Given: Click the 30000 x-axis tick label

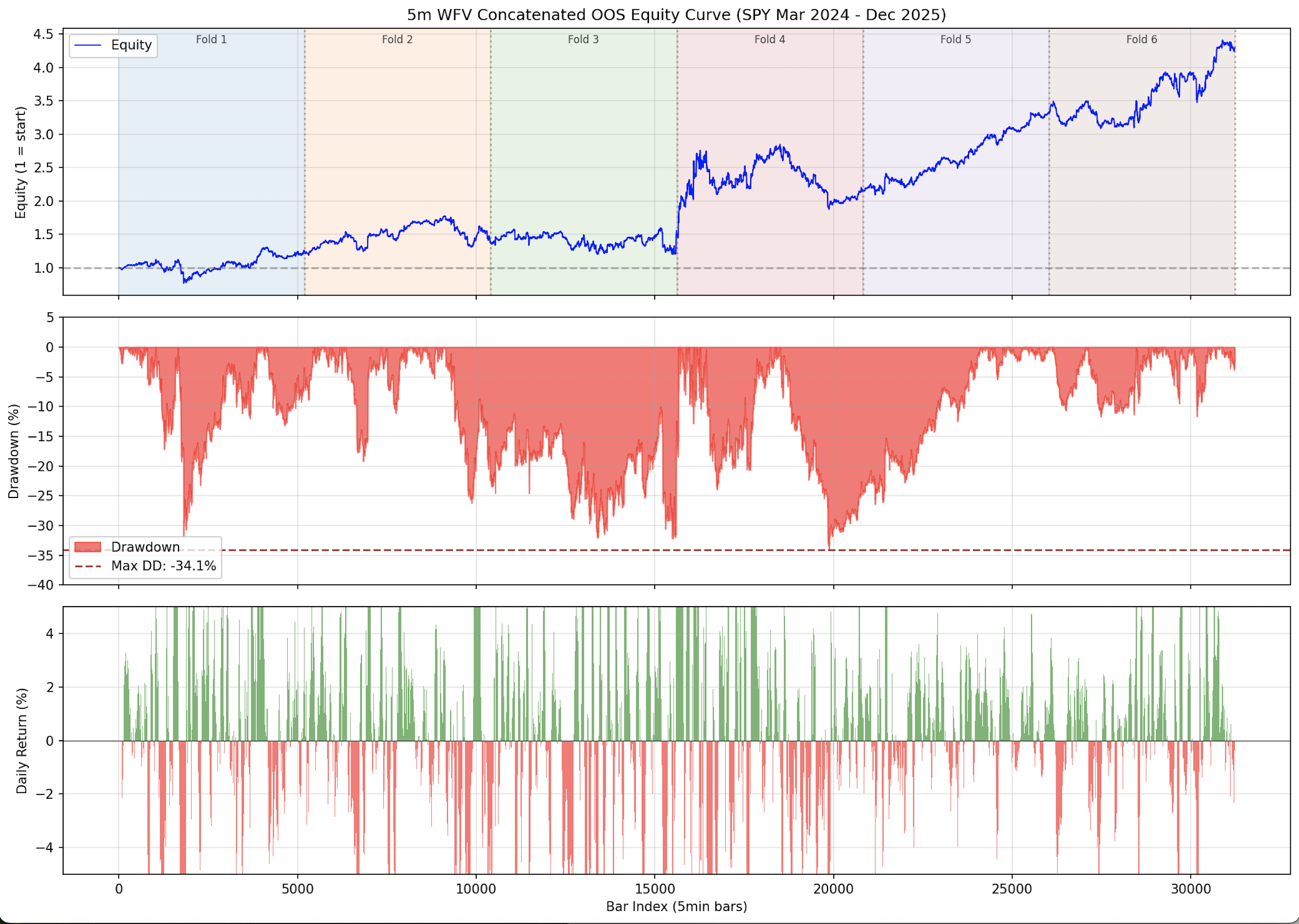Looking at the screenshot, I should [1190, 890].
